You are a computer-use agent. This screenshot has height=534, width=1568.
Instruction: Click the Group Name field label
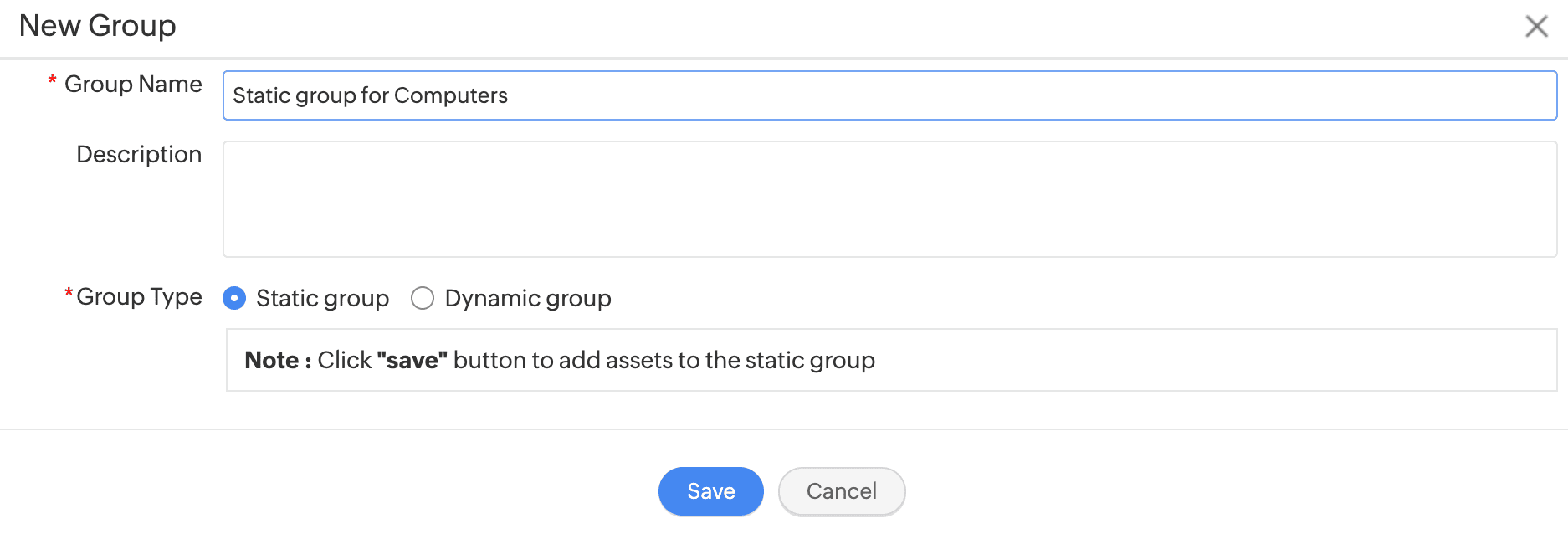[x=133, y=84]
